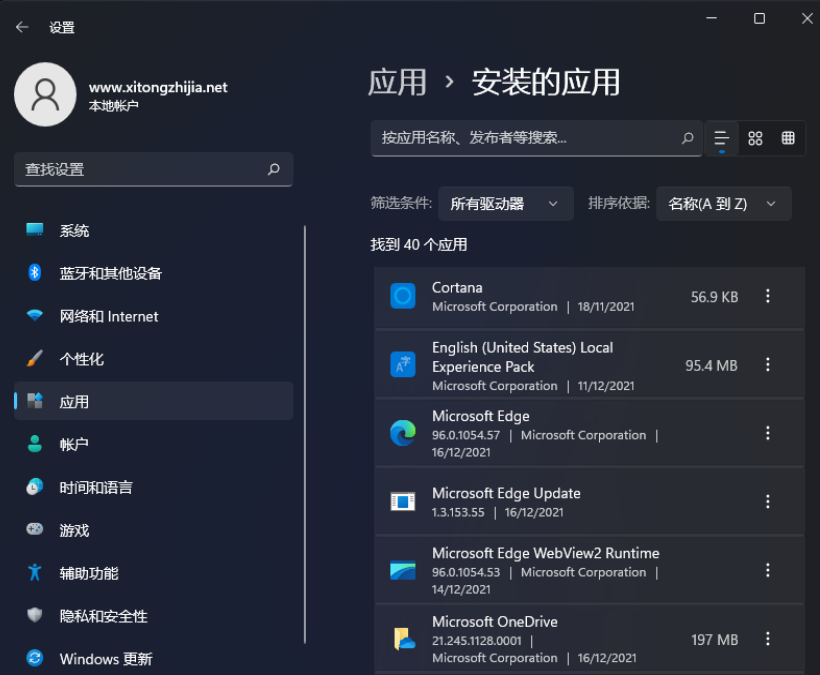The image size is (820, 675).
Task: Click the 帐户 person icon
Action: point(35,443)
